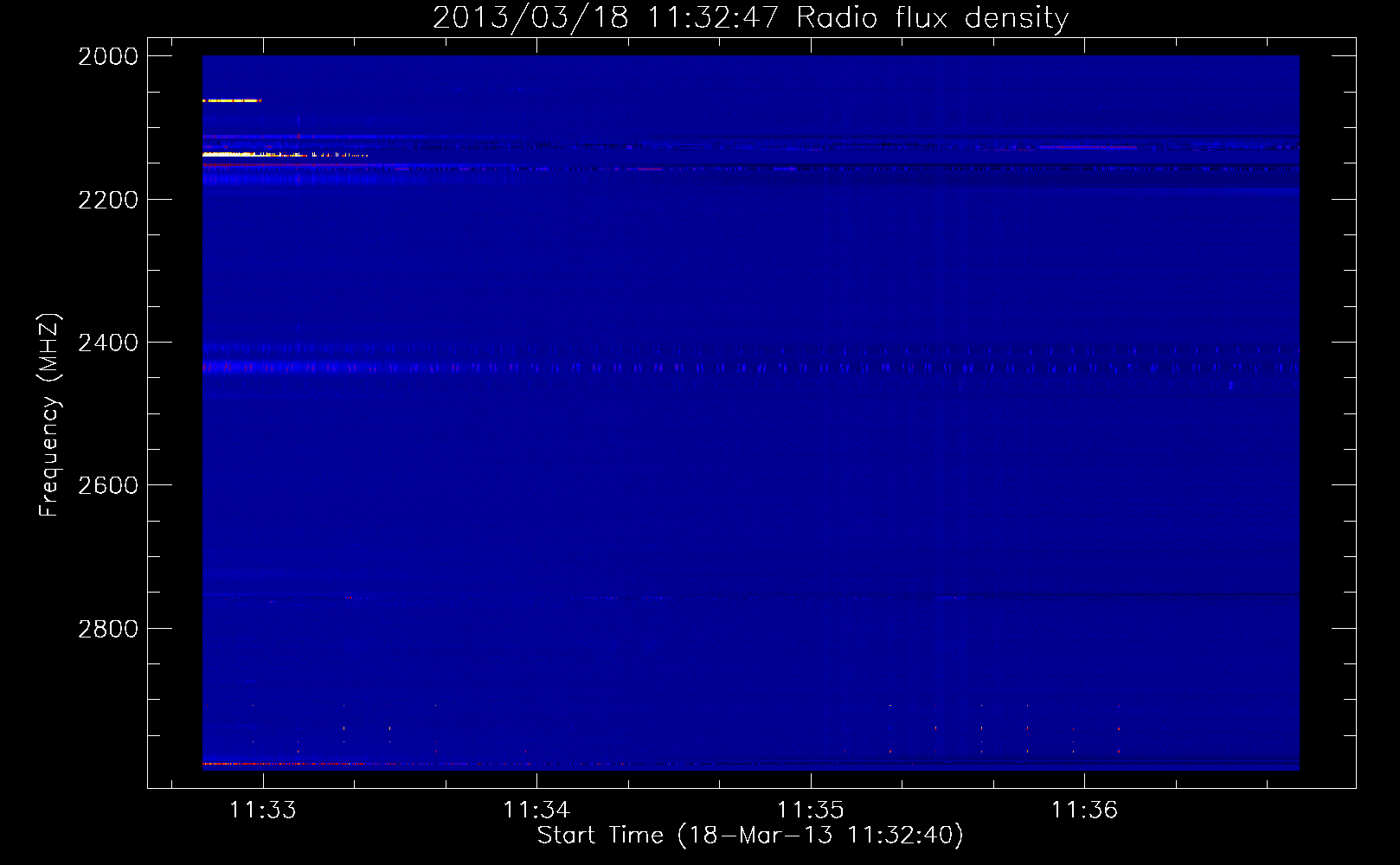Click the 11:35 time tick label

tap(811, 810)
